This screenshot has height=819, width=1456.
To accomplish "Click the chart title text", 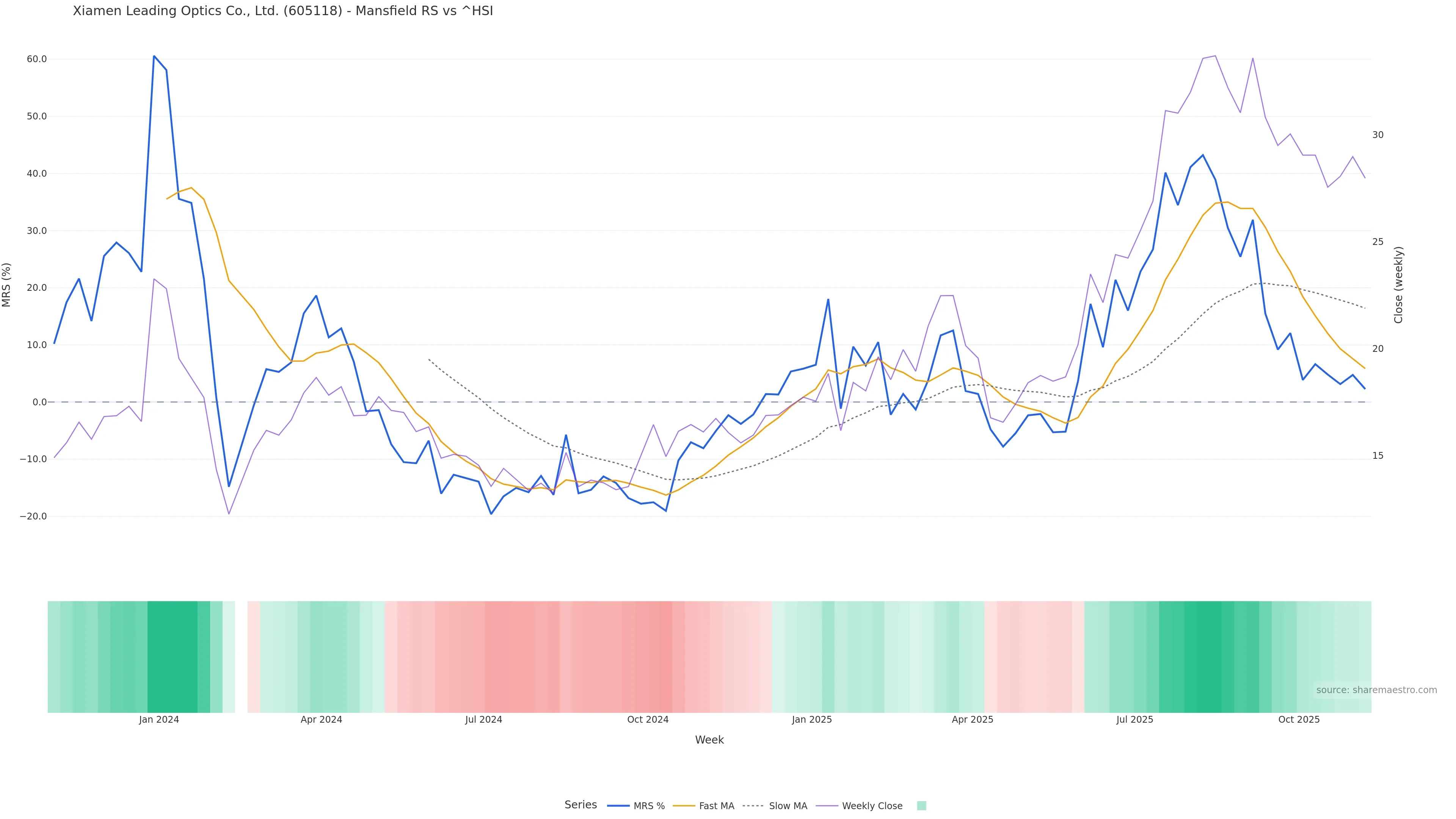I will (282, 11).
